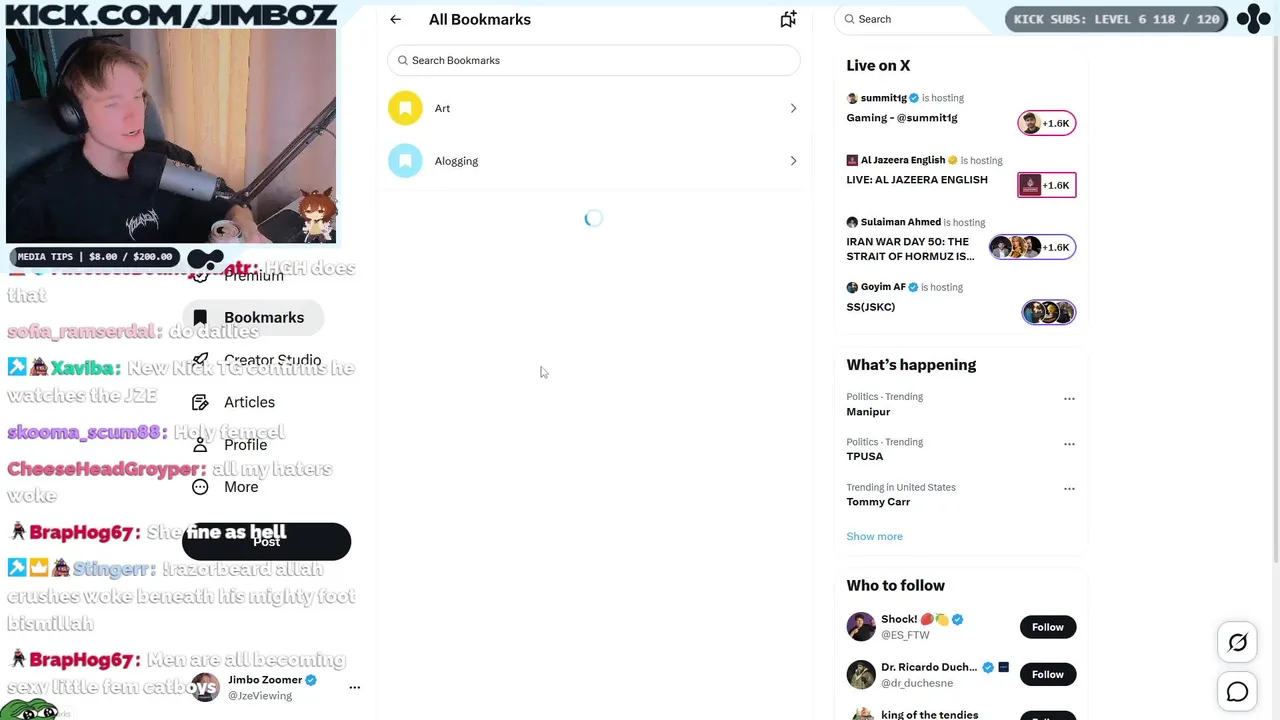Screen dimensions: 1280x720
Task: Click the Search Bookmarks field
Action: point(594,60)
